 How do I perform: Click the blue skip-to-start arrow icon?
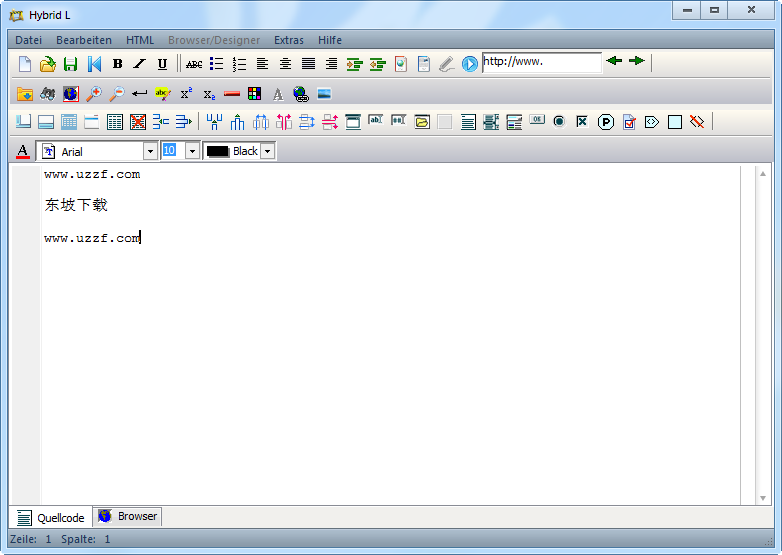click(x=94, y=64)
